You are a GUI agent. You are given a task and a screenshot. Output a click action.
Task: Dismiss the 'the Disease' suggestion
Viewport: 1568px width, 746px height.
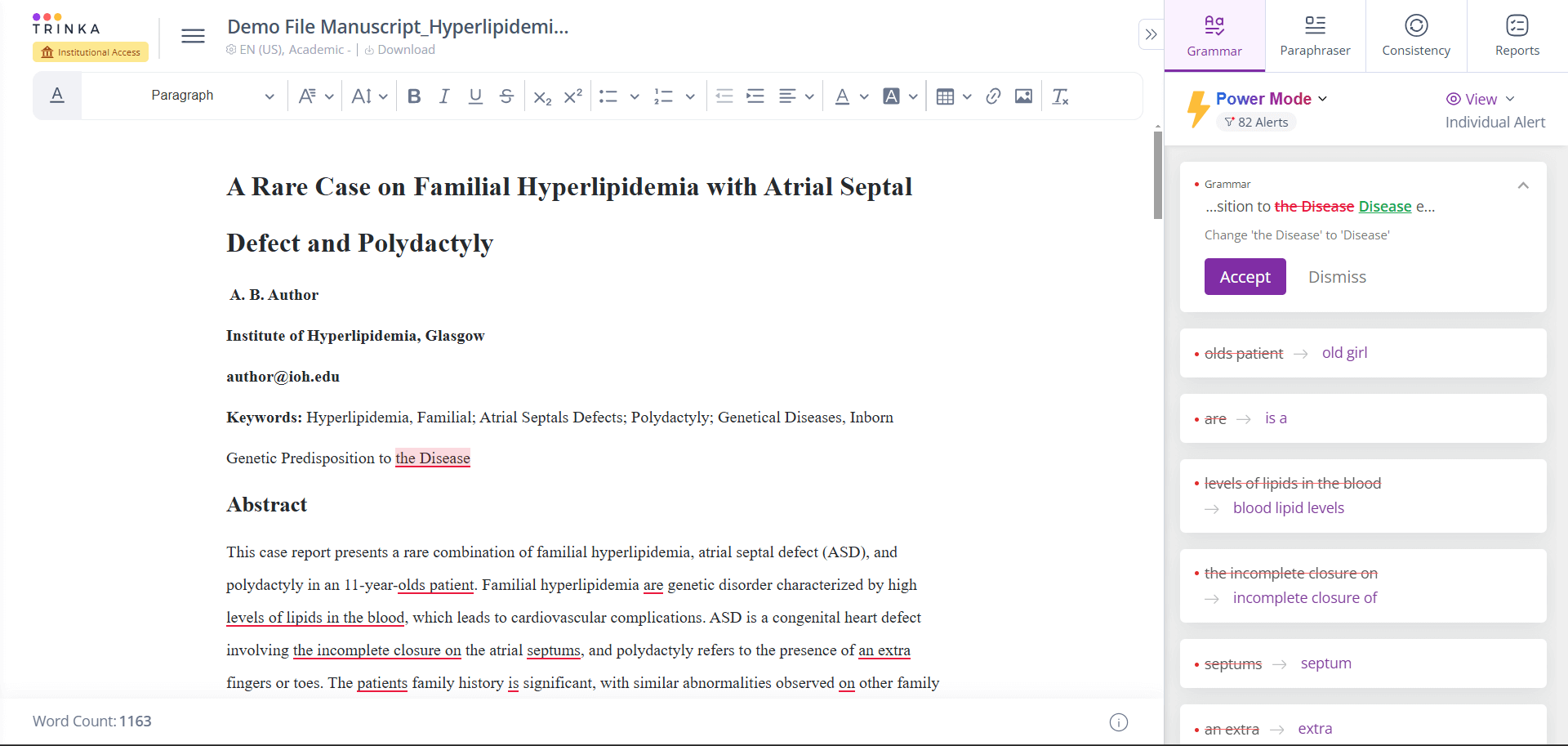(x=1337, y=277)
